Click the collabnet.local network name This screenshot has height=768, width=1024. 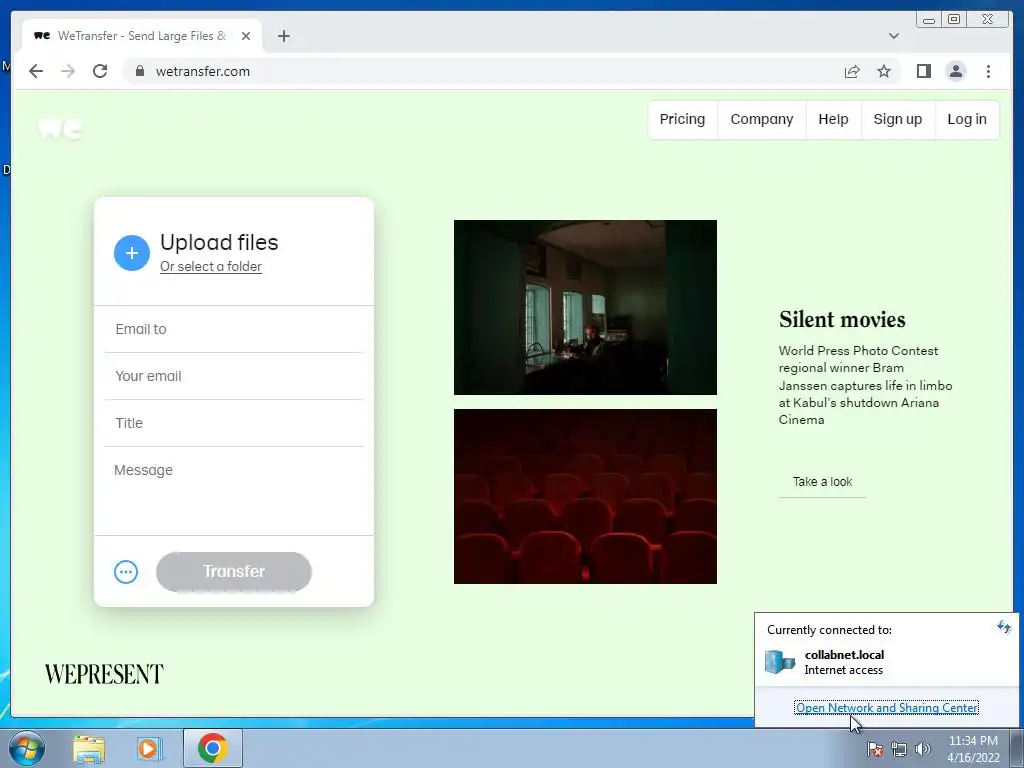(x=844, y=654)
